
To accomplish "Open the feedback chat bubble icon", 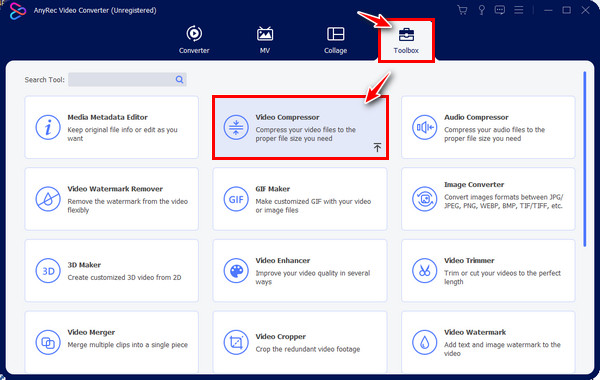I will pyautogui.click(x=500, y=10).
